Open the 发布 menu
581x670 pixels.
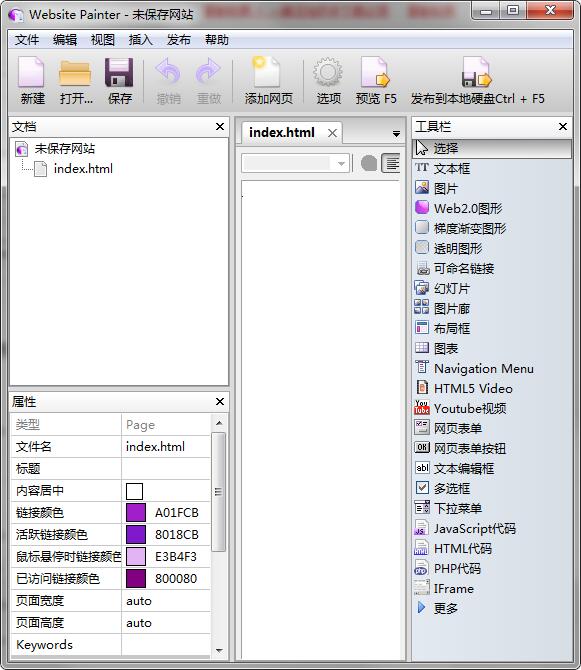click(x=179, y=40)
